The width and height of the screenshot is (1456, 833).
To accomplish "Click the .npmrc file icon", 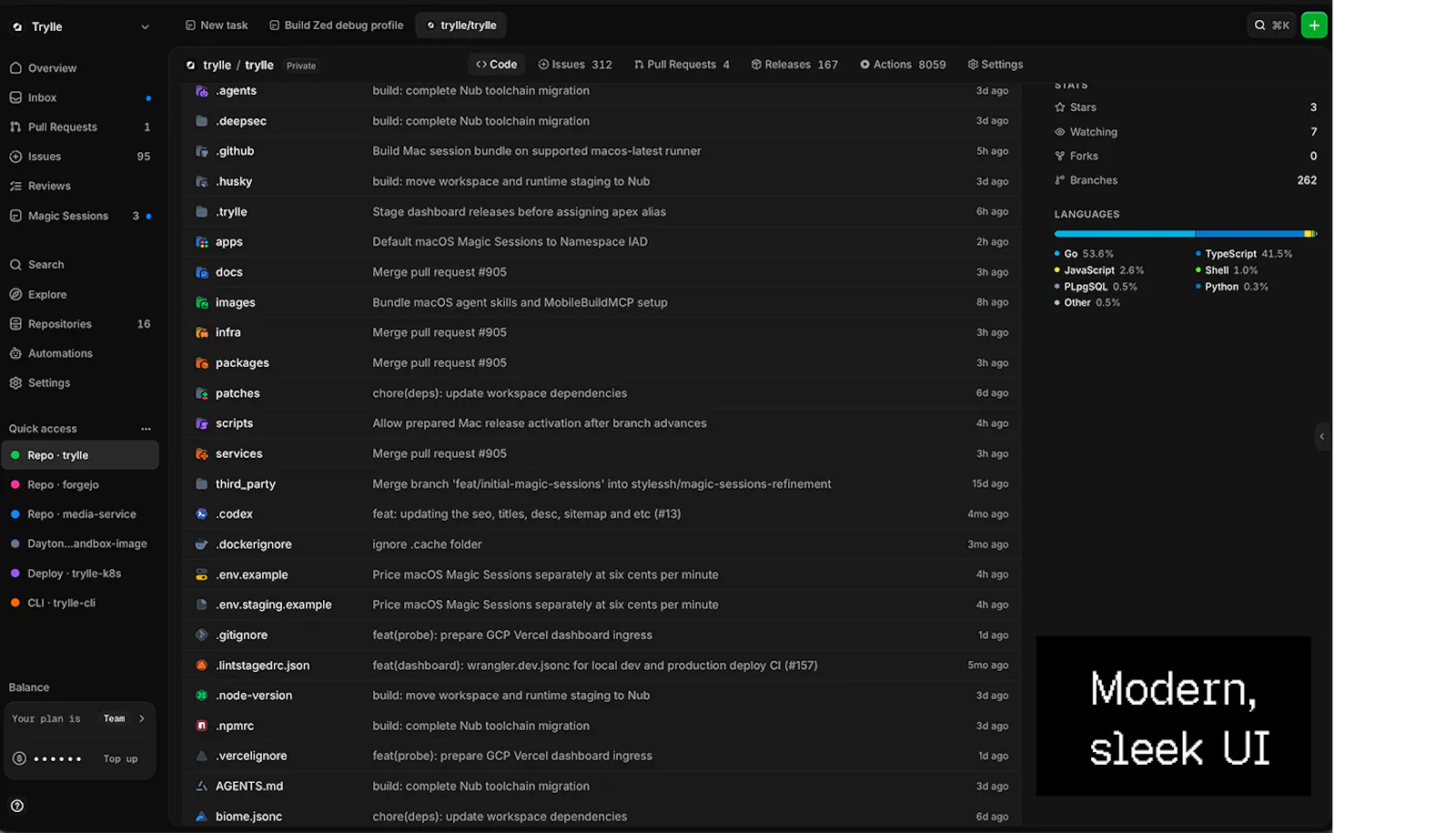I will pyautogui.click(x=202, y=726).
